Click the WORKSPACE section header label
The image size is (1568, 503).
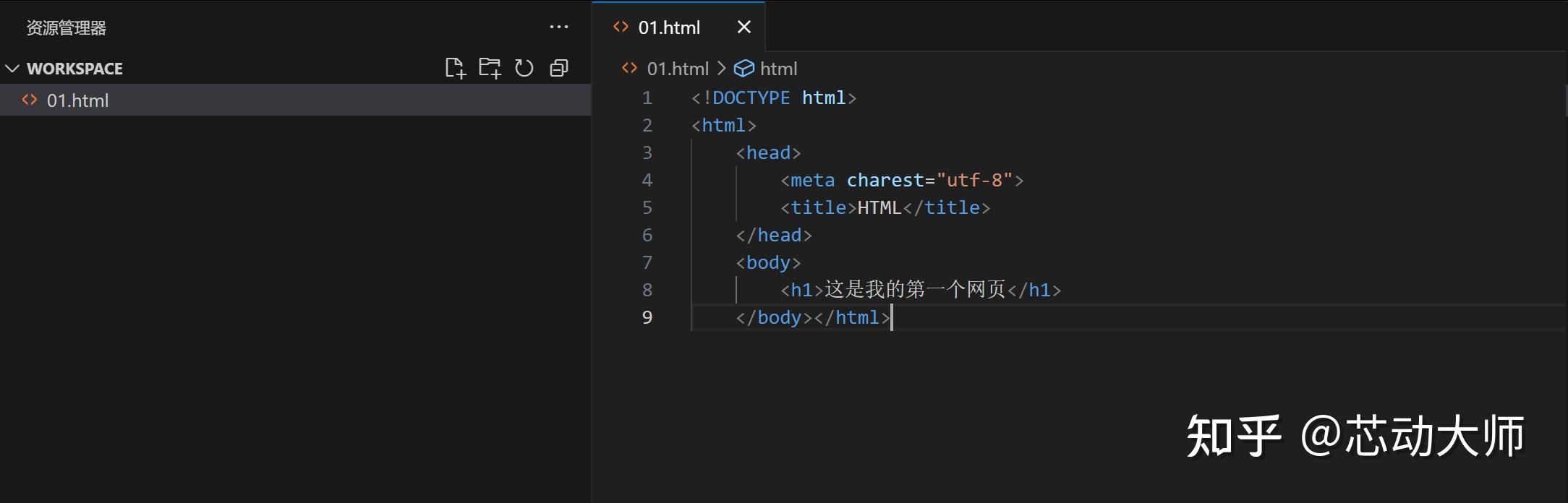(74, 69)
